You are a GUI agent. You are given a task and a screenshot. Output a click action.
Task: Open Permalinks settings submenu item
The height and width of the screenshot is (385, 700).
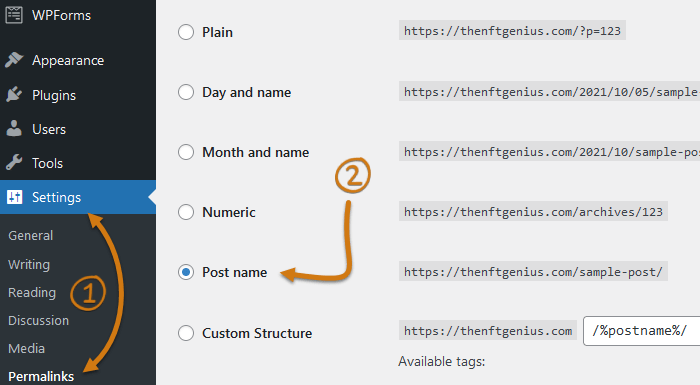pos(41,376)
